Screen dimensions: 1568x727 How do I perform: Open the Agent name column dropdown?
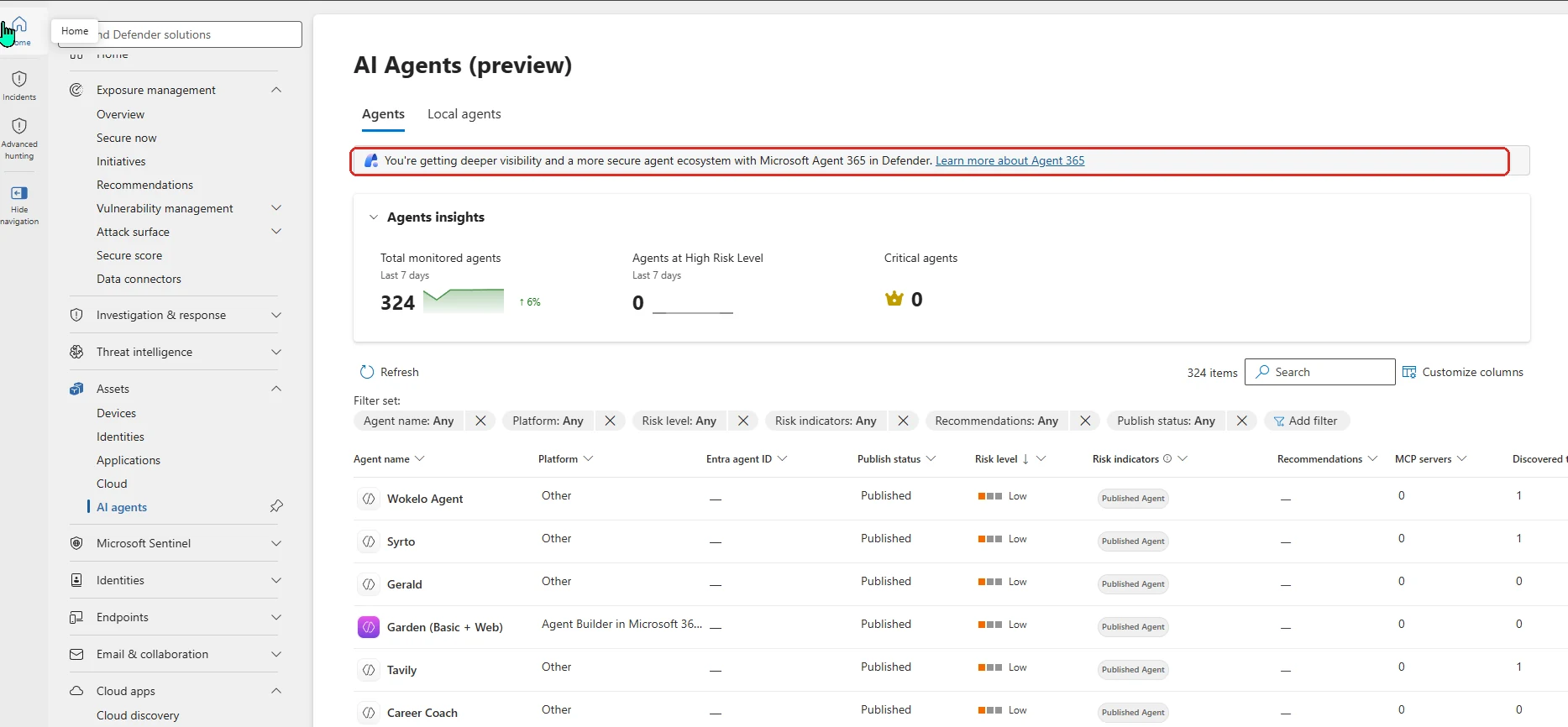pyautogui.click(x=420, y=458)
